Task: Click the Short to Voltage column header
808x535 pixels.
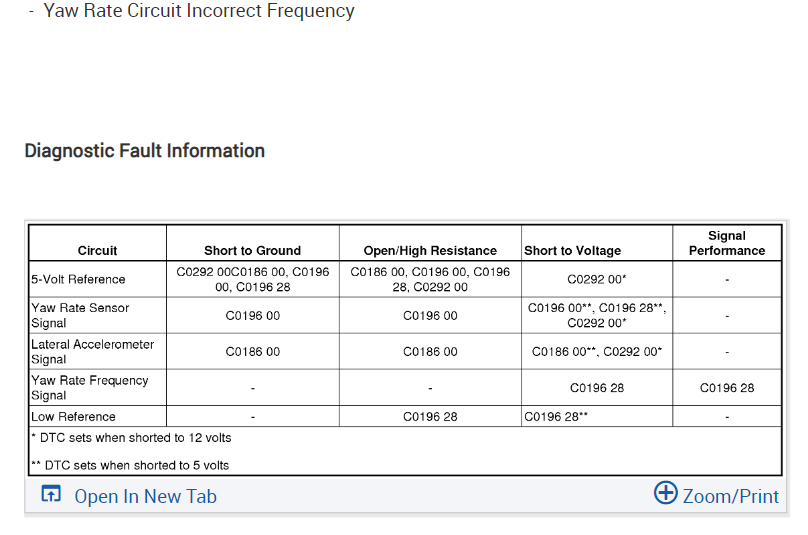Action: coord(572,251)
